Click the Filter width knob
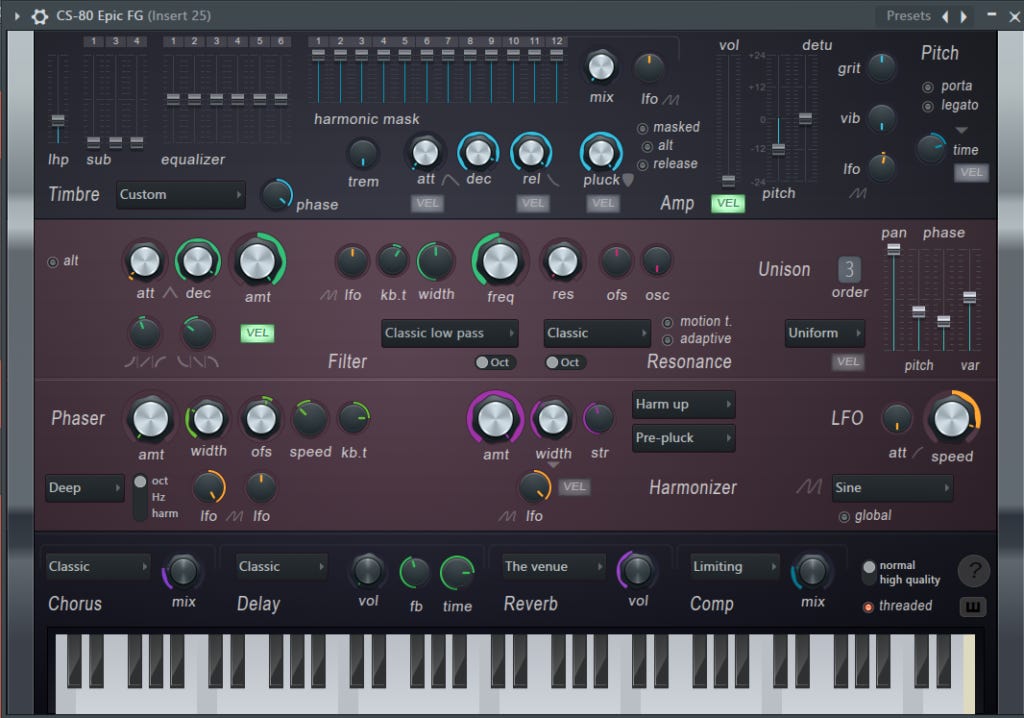The image size is (1024, 718). 436,261
